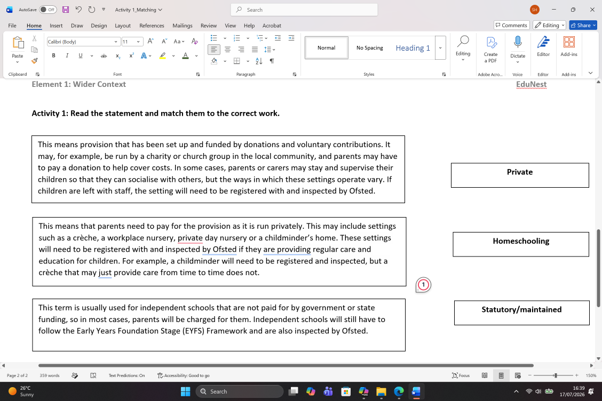The width and height of the screenshot is (602, 401).
Task: Open Create a PDF from Adobe Acrobat
Action: [491, 49]
